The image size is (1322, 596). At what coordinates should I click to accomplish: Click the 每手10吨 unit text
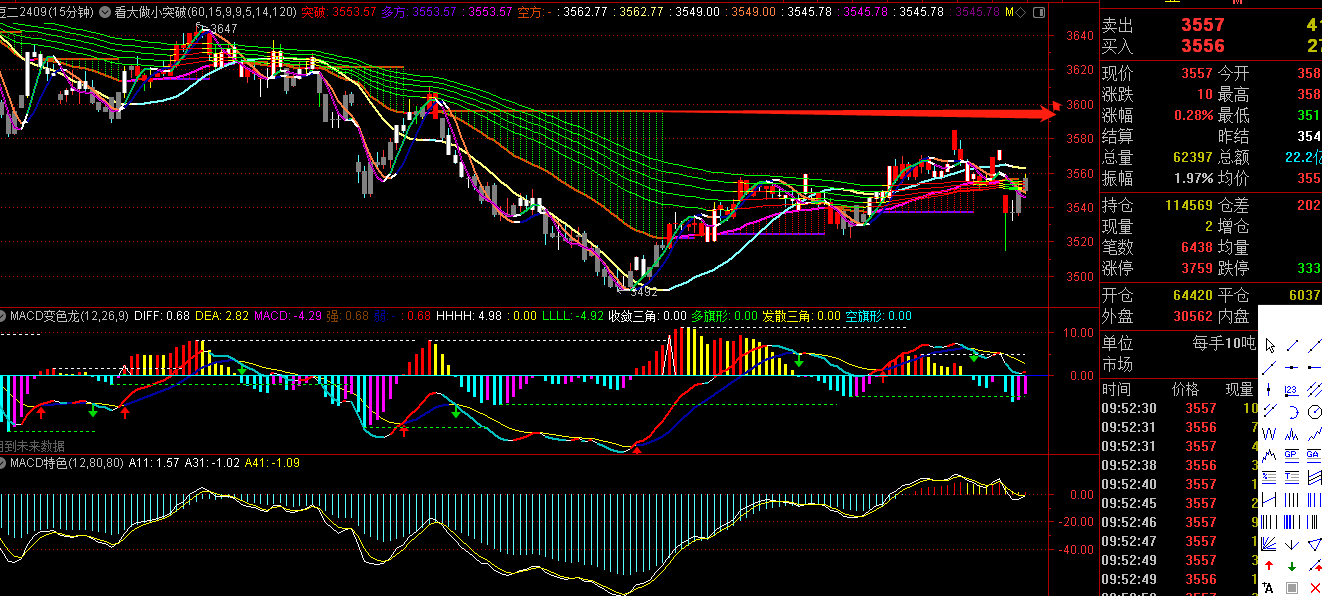click(x=1223, y=343)
